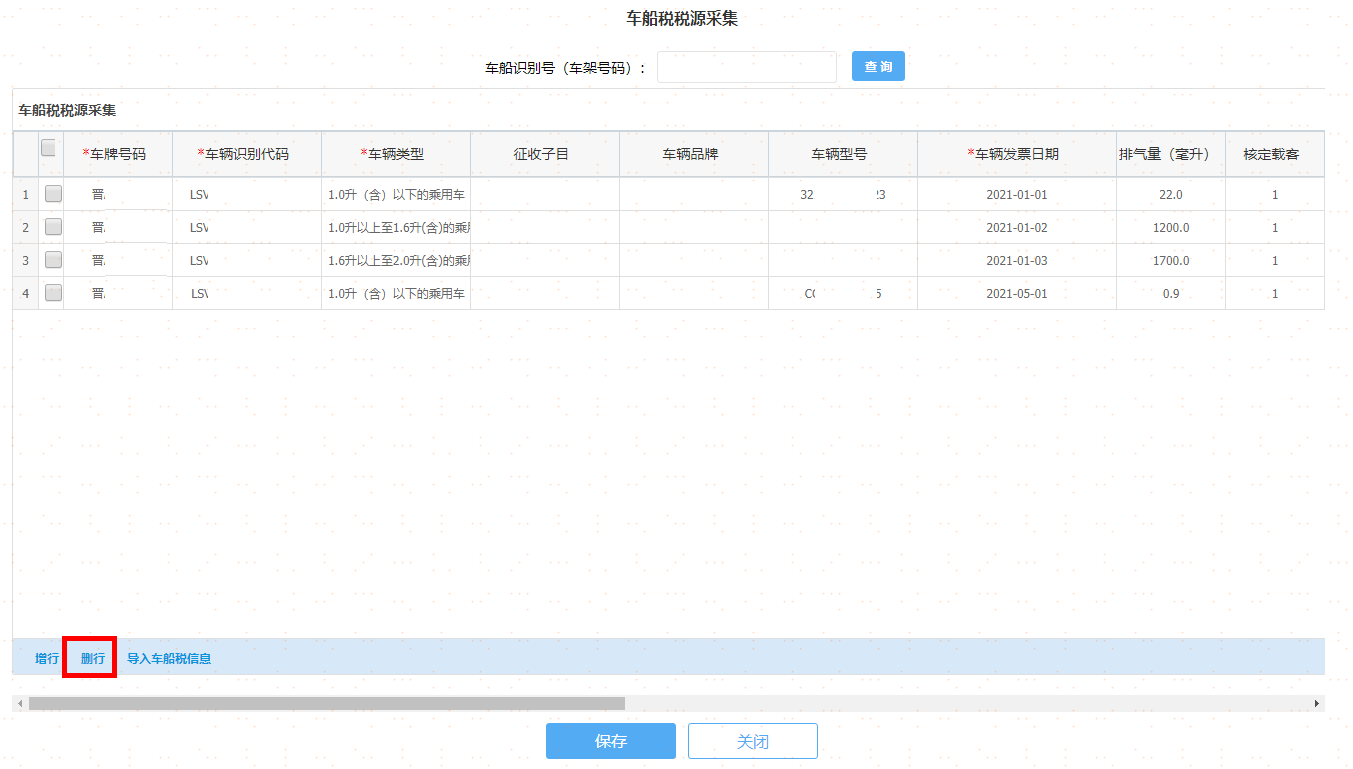Select invoice date cell 2021-01-03
1353x769 pixels.
[1017, 260]
